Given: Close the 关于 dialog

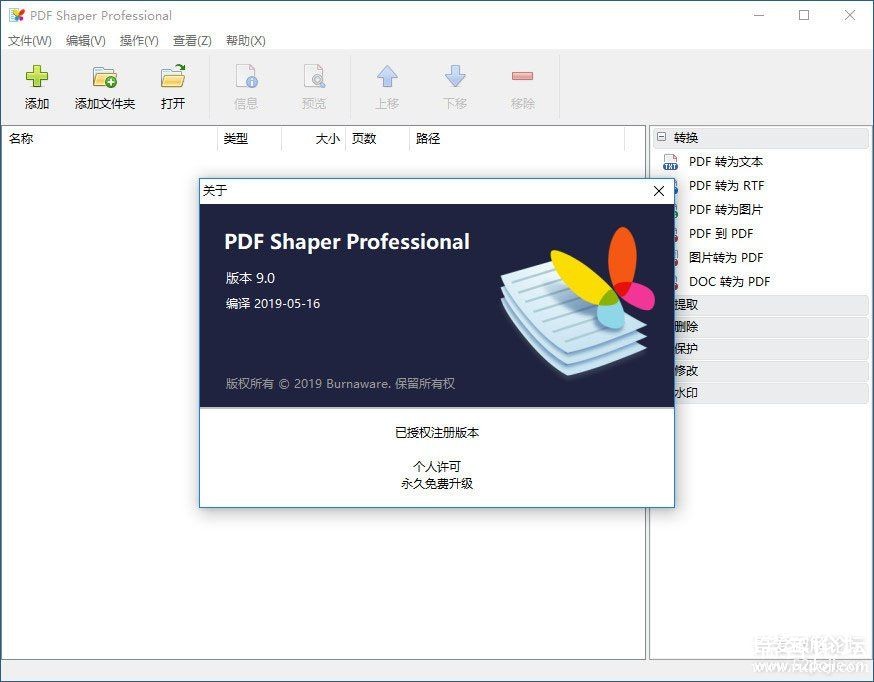Looking at the screenshot, I should click(659, 191).
